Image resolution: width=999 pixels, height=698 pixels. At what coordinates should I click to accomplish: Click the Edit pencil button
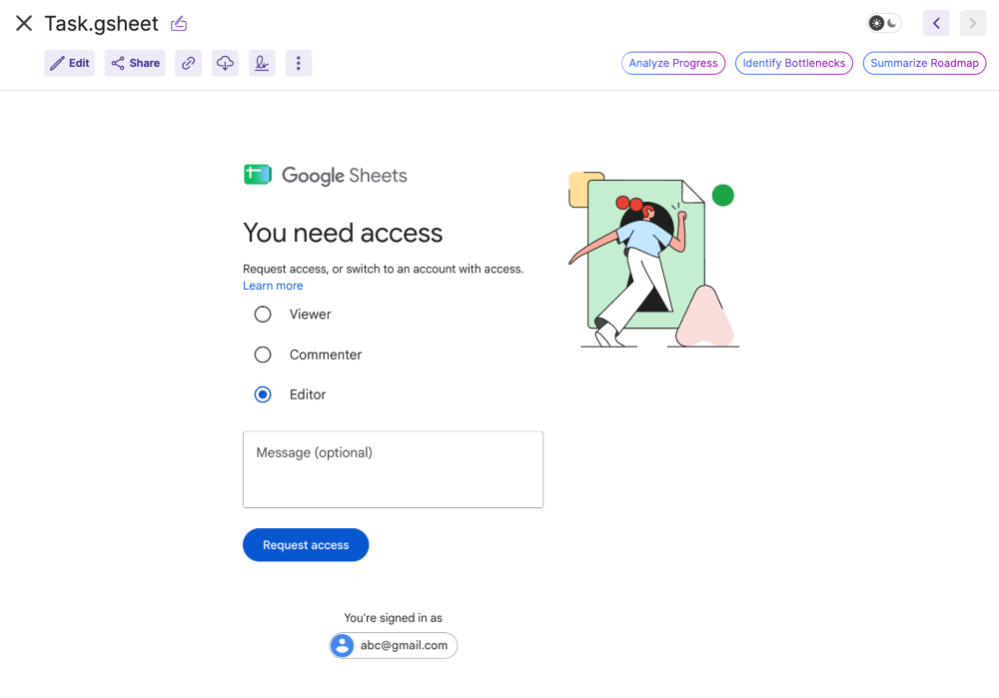69,63
